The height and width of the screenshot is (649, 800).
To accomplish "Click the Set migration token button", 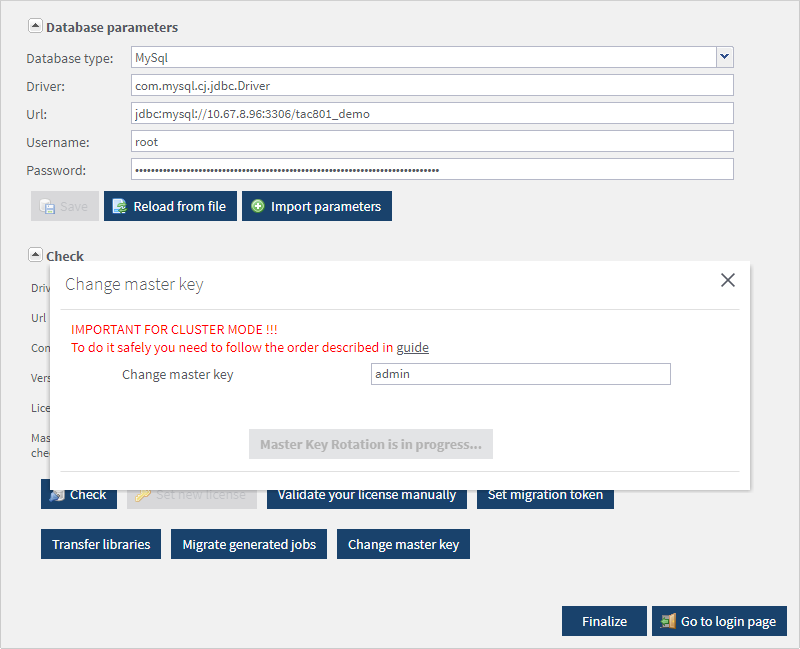I will (x=545, y=496).
